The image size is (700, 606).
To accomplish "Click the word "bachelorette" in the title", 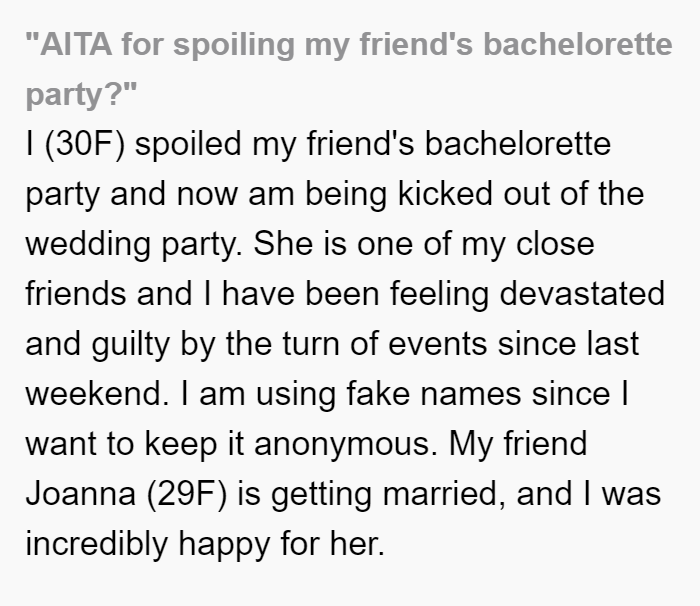I will pyautogui.click(x=578, y=44).
